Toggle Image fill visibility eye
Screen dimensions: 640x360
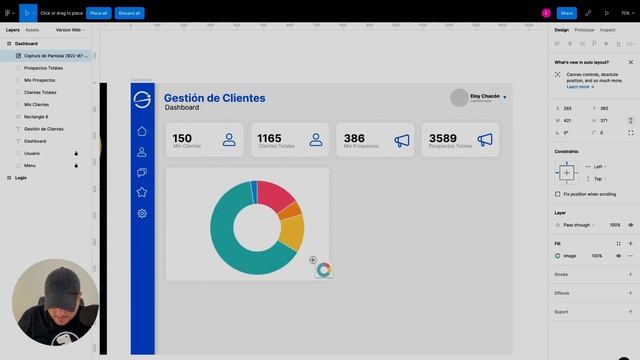tap(618, 256)
